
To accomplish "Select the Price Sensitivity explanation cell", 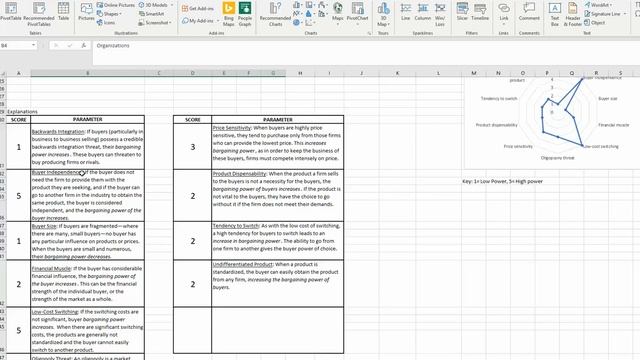I will point(278,147).
